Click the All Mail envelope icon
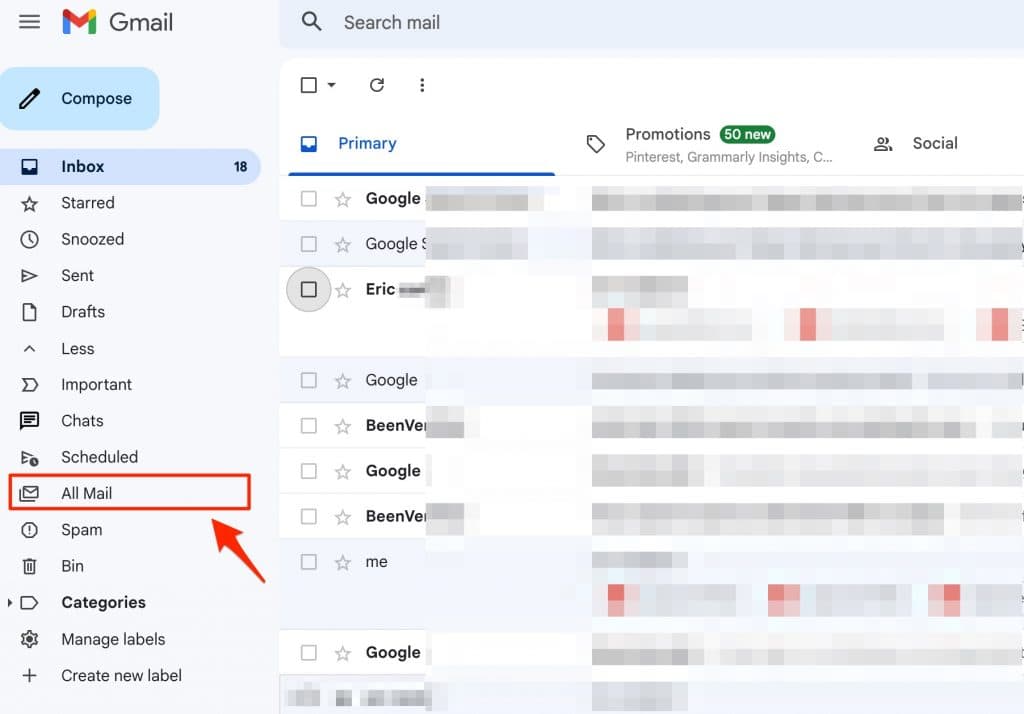 (29, 494)
